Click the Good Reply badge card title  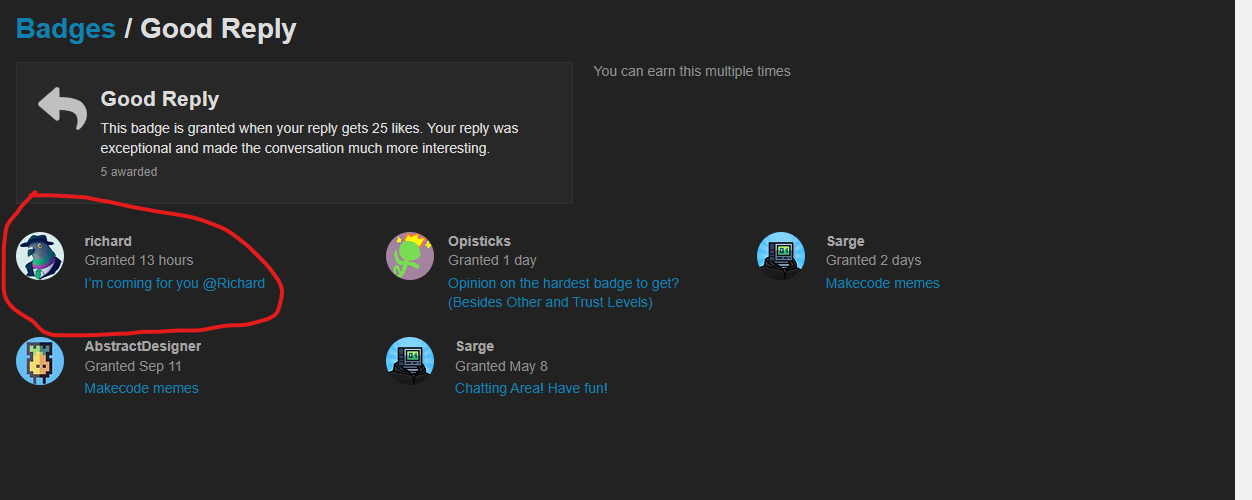(160, 99)
